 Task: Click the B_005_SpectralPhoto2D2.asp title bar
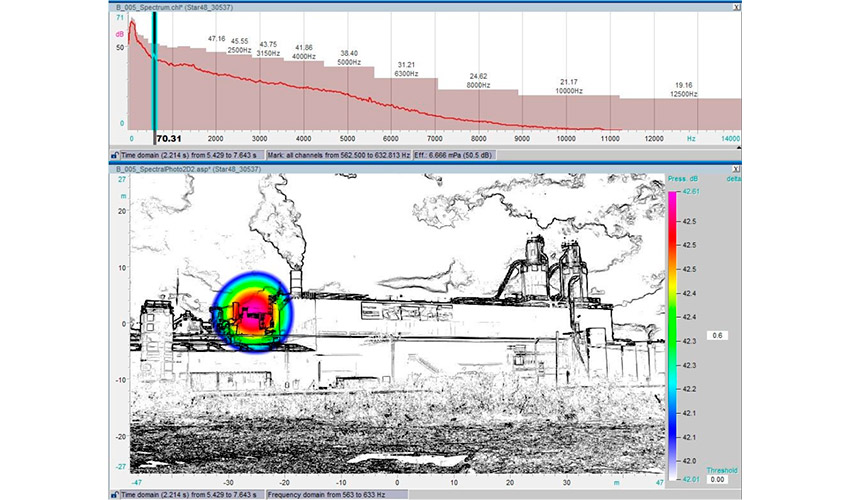[x=400, y=171]
